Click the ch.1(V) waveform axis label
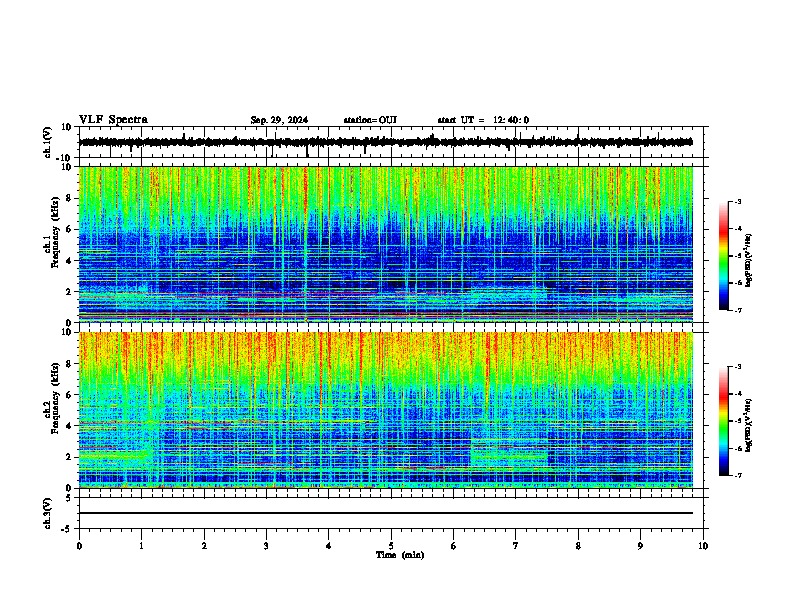This screenshot has height=612, width=792. point(48,142)
